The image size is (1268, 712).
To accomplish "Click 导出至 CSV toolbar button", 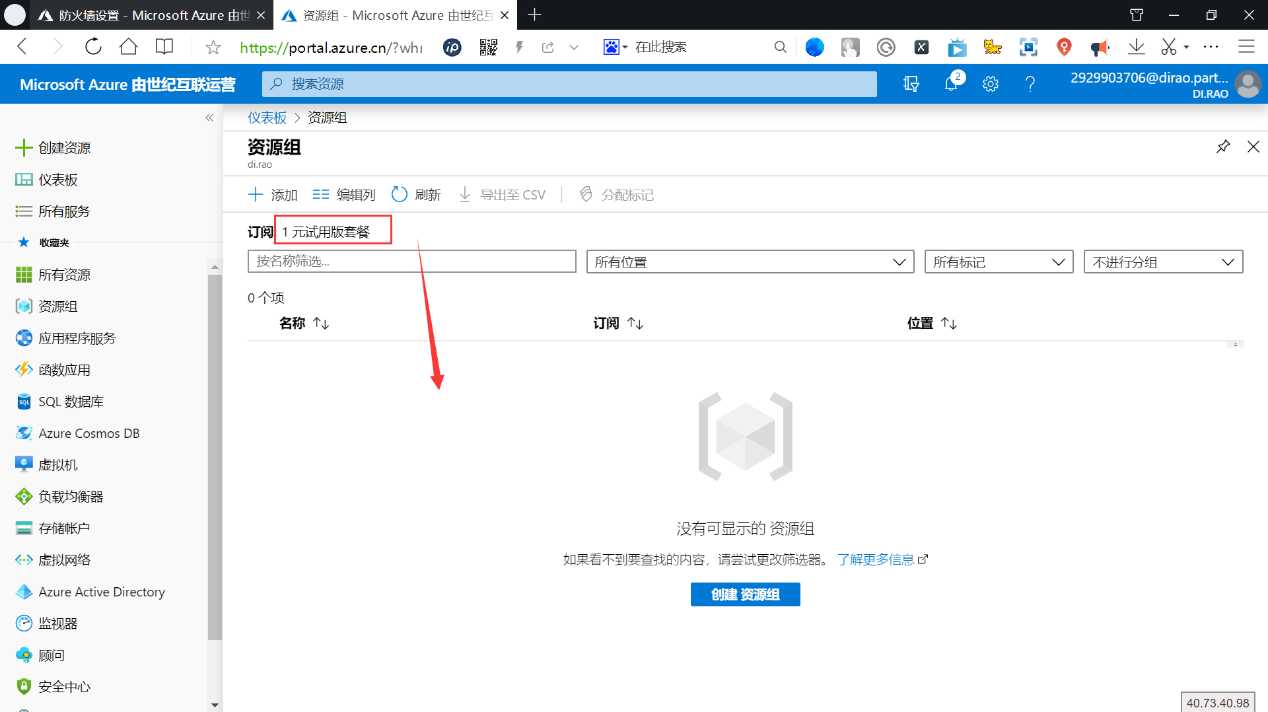I will pos(502,195).
